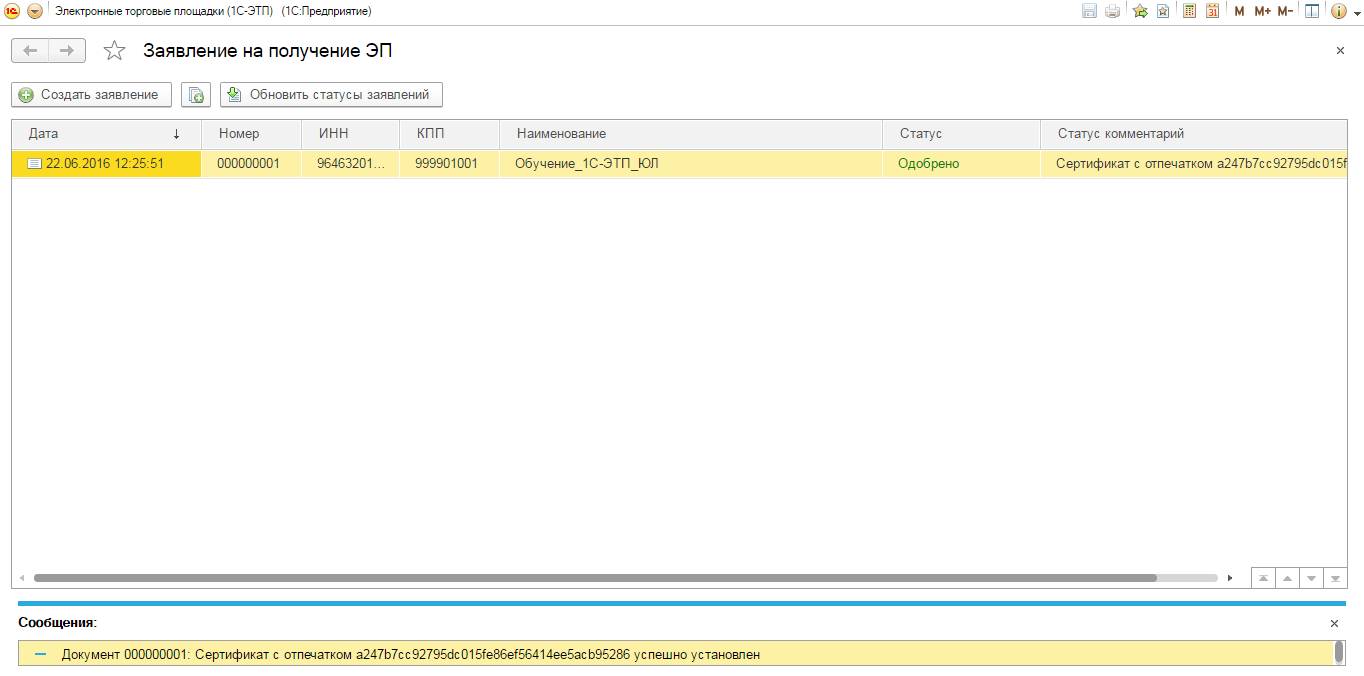The width and height of the screenshot is (1364, 676).
Task: Move down one row navigation button
Action: click(x=1311, y=578)
